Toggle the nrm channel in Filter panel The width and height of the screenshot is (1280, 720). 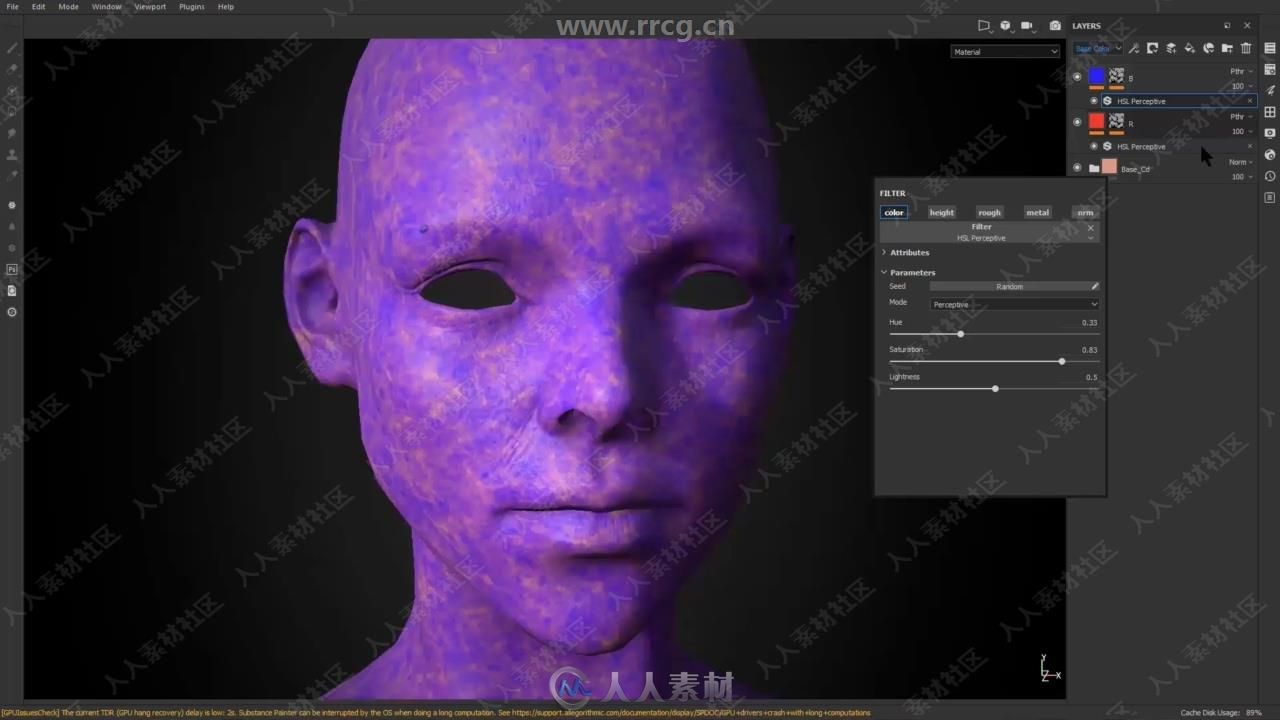pyautogui.click(x=1085, y=212)
